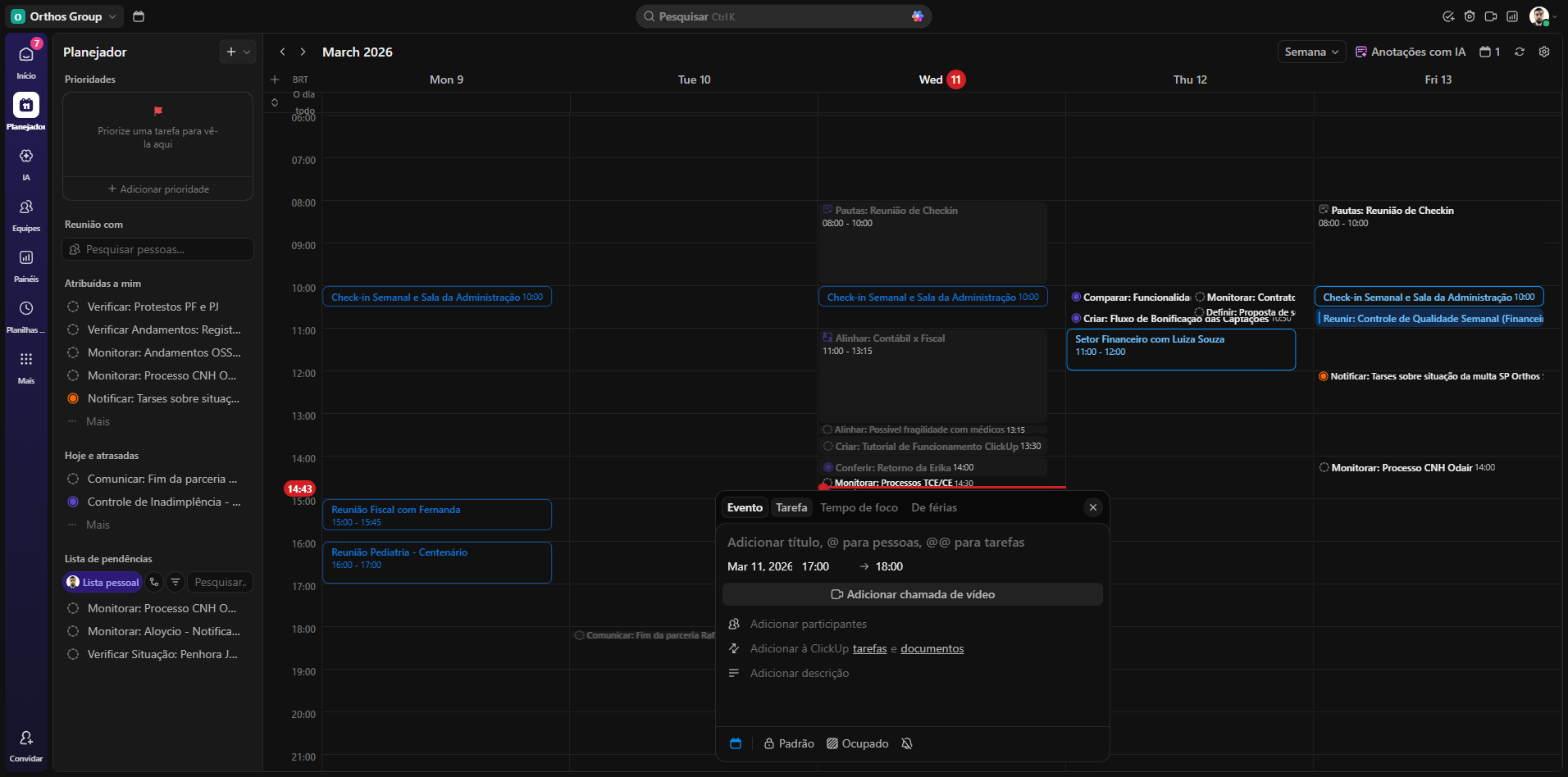Expand 'Mais' under Atribuídas a mim
The width and height of the screenshot is (1568, 777).
[x=98, y=421]
